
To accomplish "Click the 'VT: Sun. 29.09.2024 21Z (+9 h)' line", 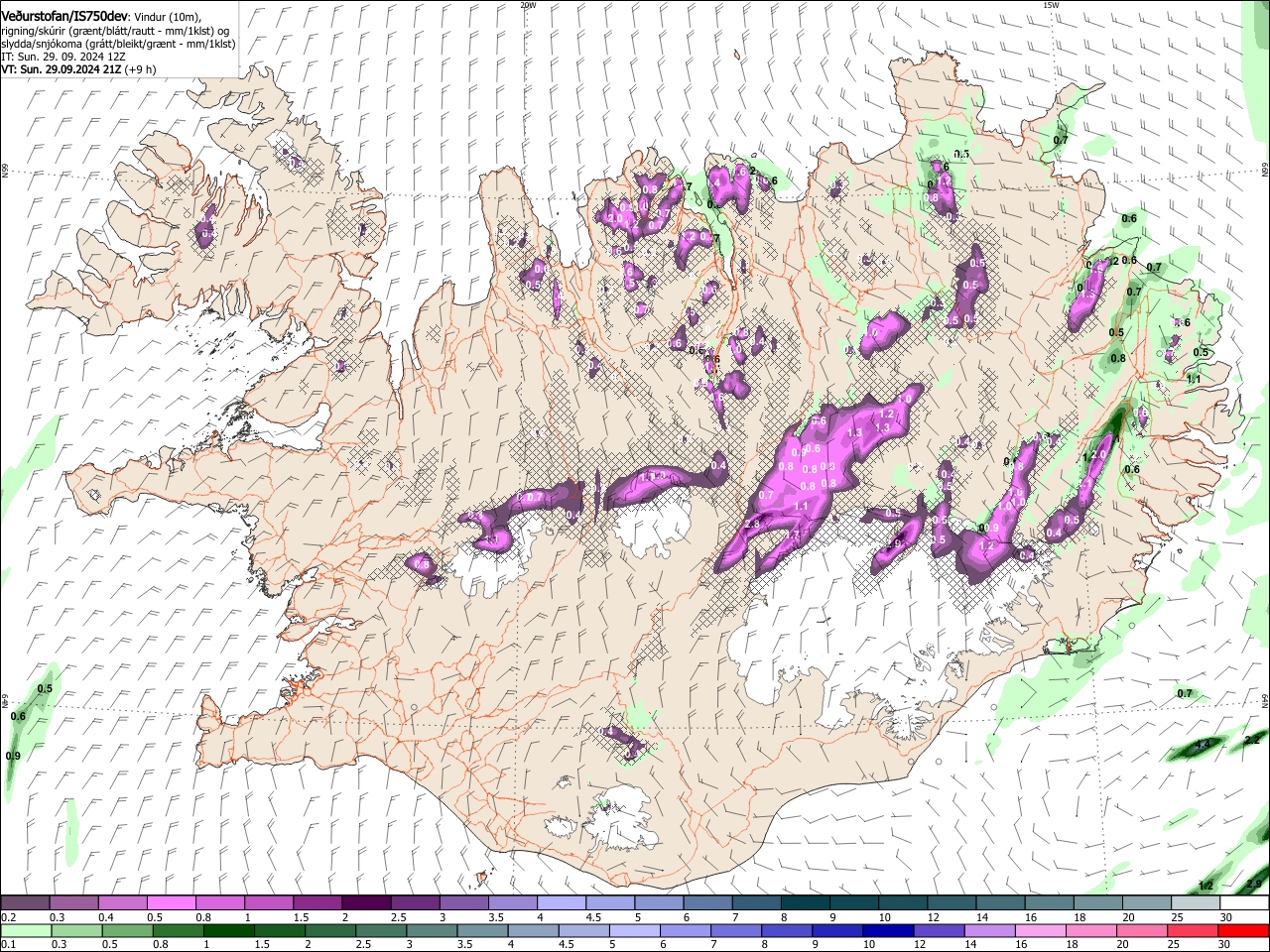I will (x=78, y=69).
